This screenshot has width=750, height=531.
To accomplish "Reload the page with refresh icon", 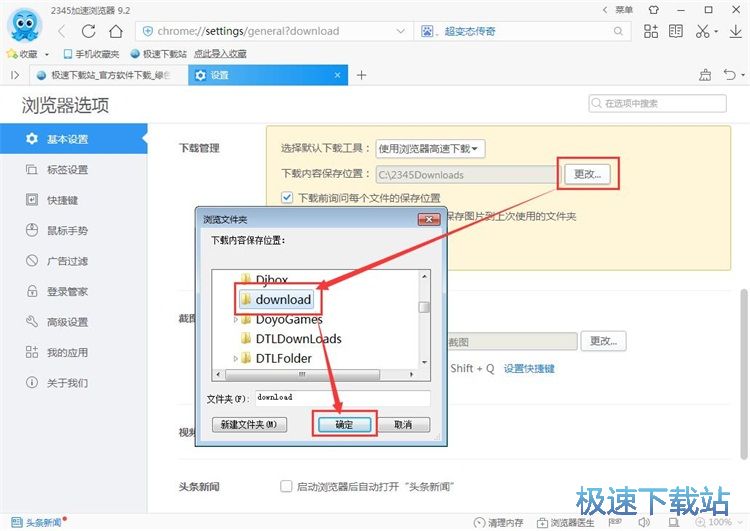I will point(88,32).
